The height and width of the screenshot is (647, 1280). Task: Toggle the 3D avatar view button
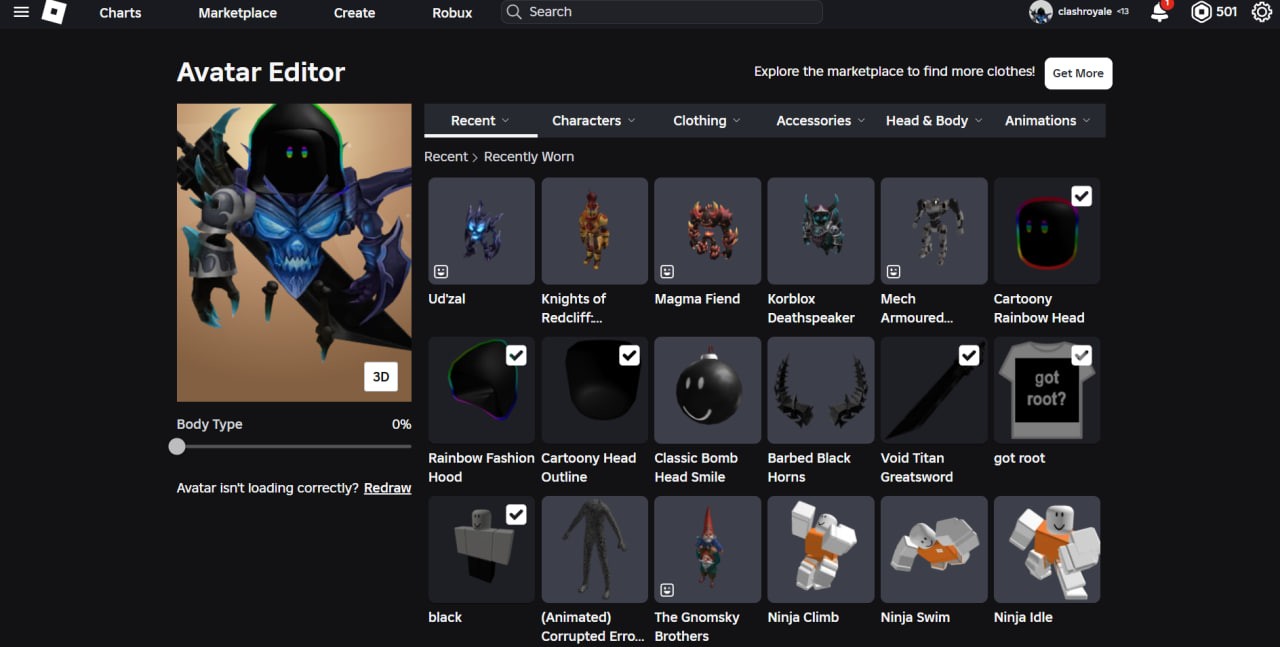(381, 377)
